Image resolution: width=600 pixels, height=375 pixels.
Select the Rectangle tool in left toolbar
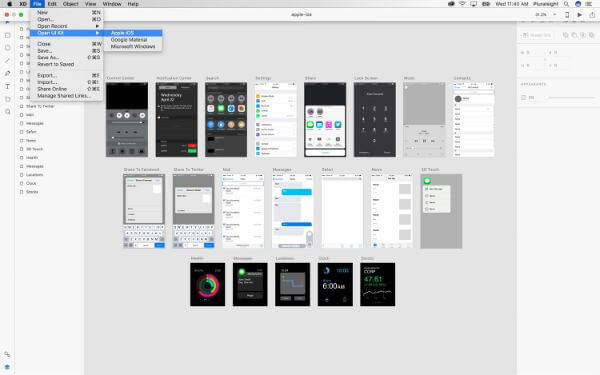tap(7, 35)
